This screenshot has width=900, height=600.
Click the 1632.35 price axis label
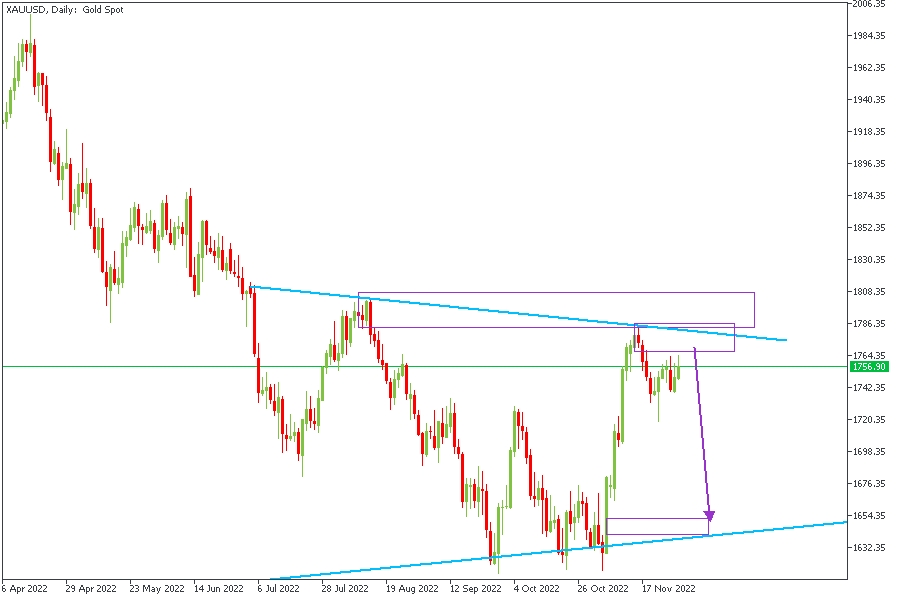click(869, 548)
